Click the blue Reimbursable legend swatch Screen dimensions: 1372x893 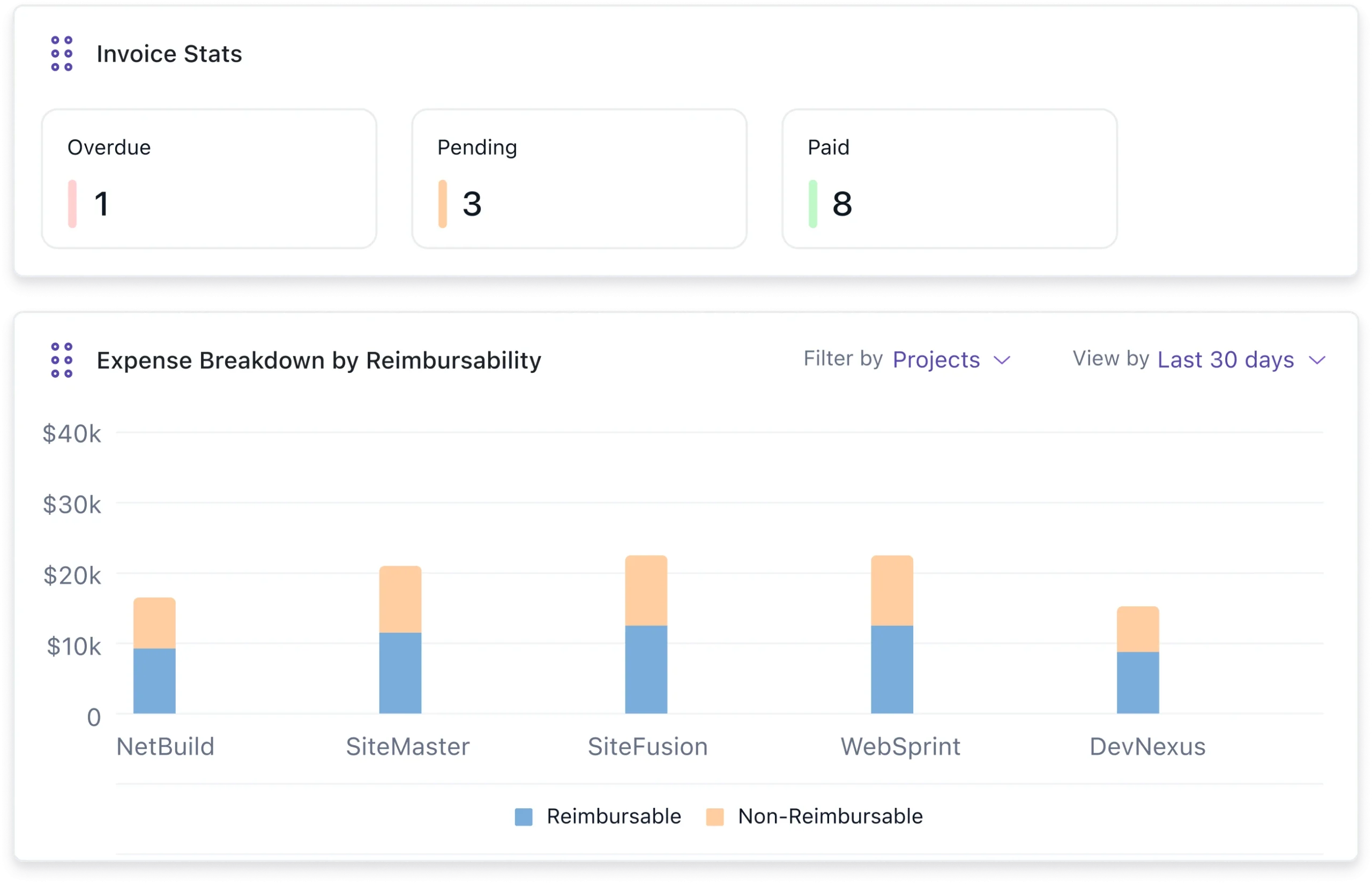pos(523,817)
